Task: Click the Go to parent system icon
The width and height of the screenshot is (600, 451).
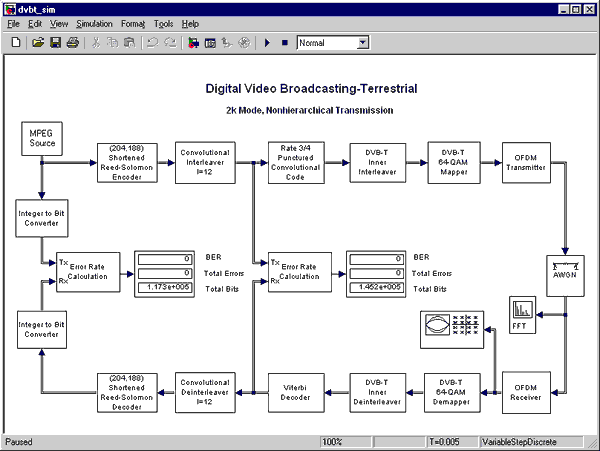Action: (227, 43)
